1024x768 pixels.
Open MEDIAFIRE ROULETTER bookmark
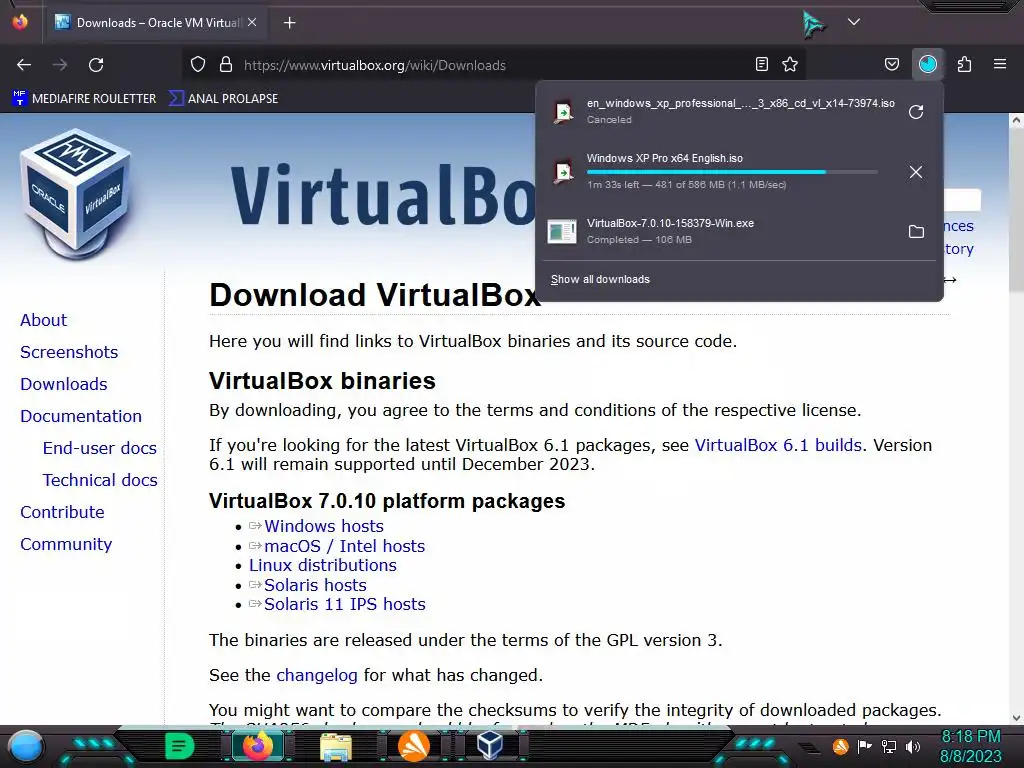[x=84, y=99]
